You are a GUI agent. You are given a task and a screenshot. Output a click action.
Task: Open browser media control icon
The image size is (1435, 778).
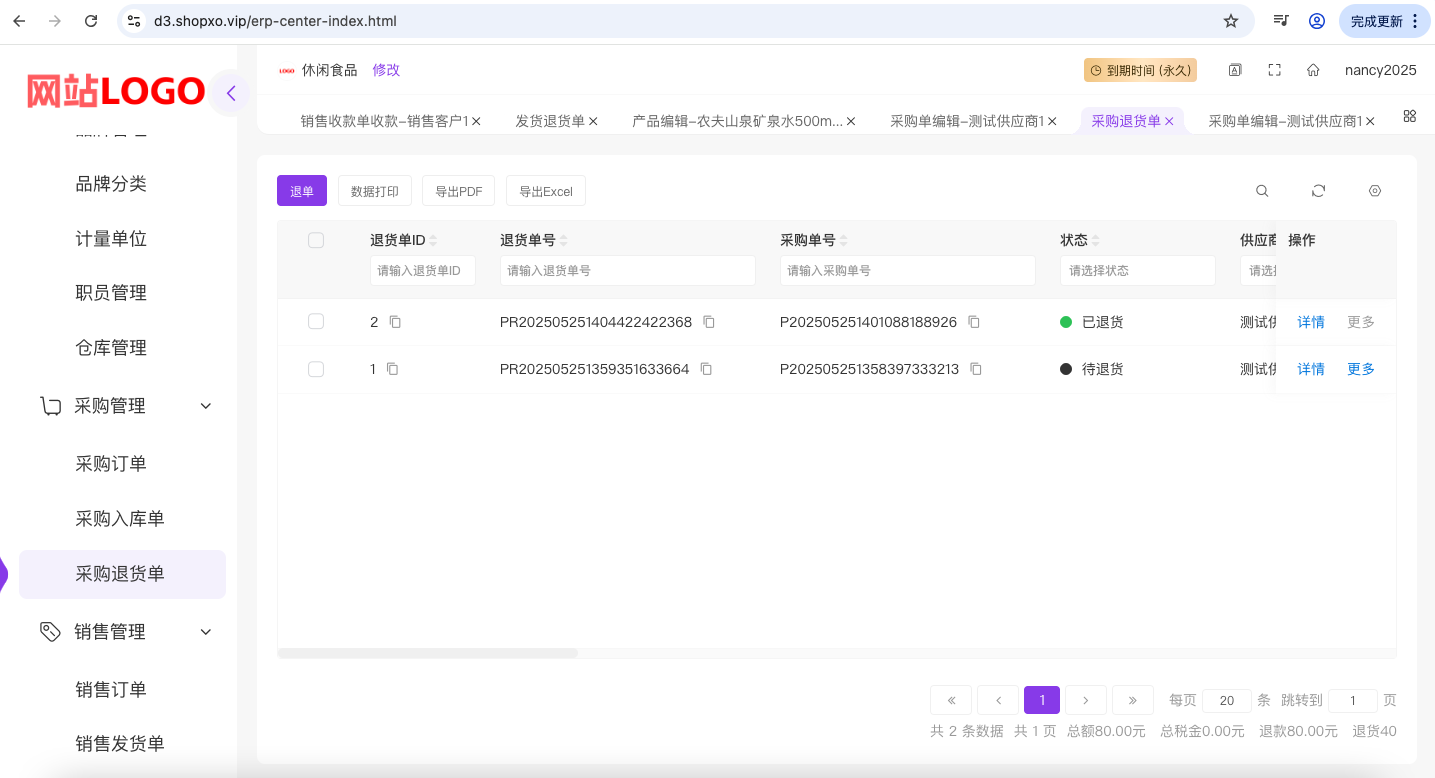[x=1280, y=21]
